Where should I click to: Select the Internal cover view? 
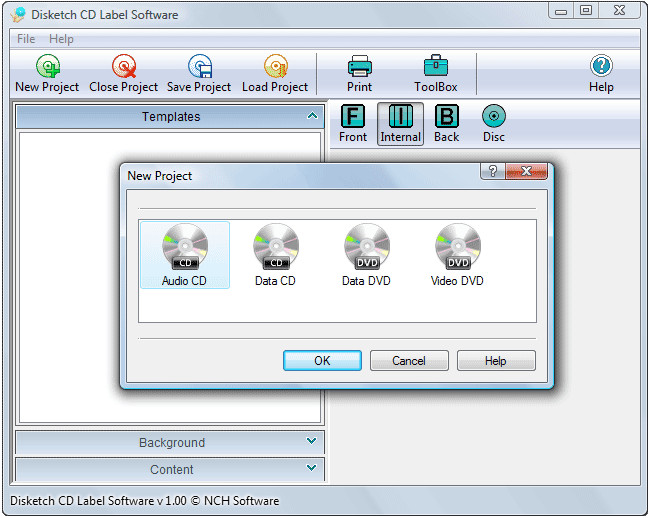[400, 124]
